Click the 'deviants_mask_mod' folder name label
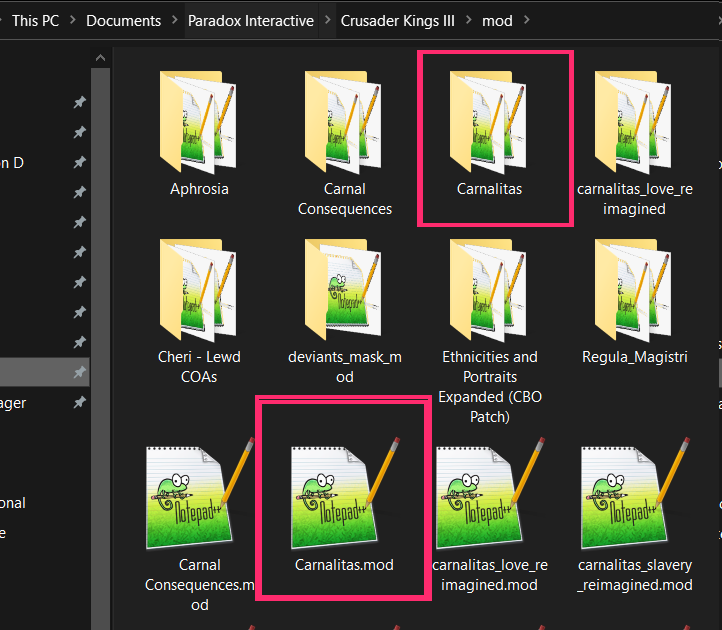This screenshot has width=722, height=630. click(x=344, y=367)
